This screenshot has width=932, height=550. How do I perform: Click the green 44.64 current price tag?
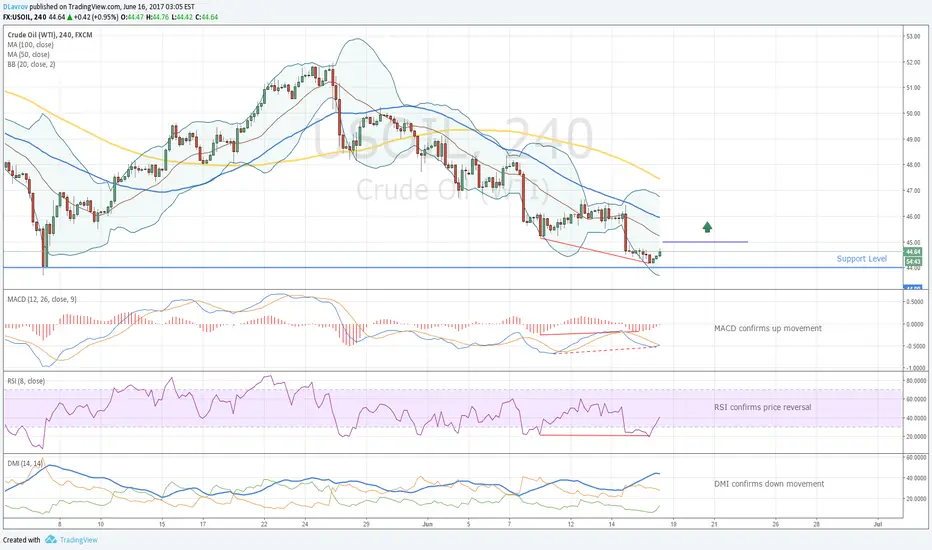(913, 252)
